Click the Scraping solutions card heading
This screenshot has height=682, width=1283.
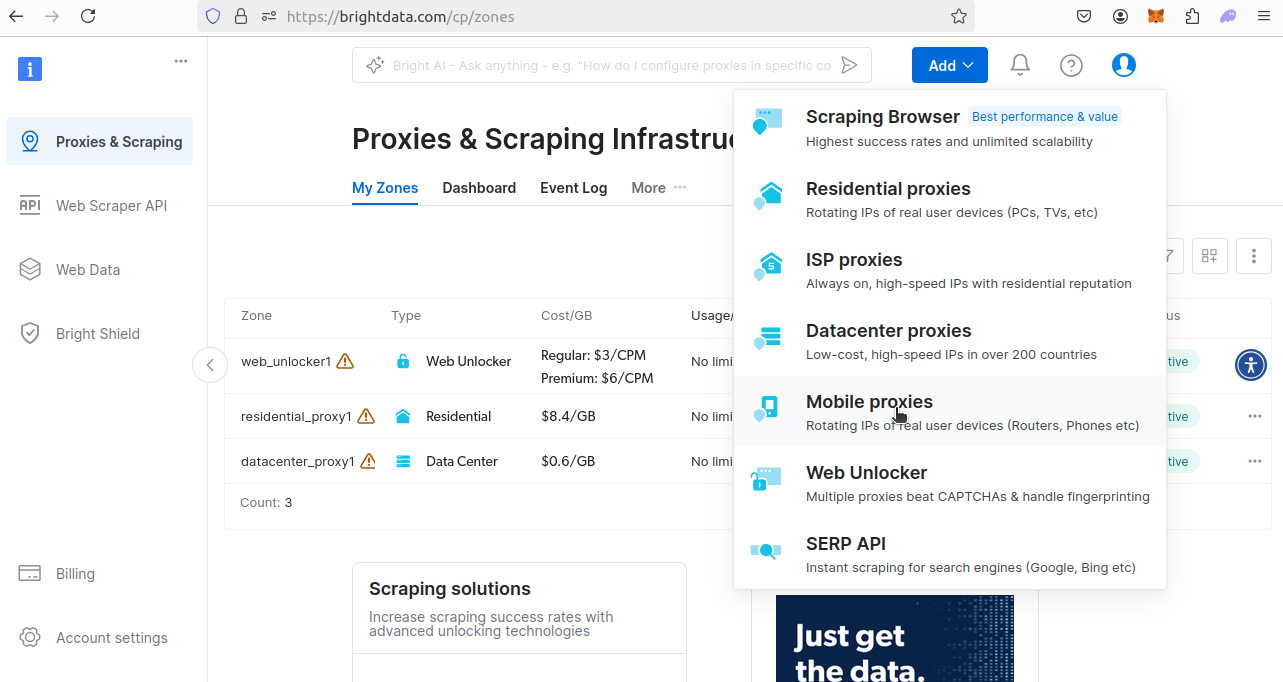pos(450,589)
